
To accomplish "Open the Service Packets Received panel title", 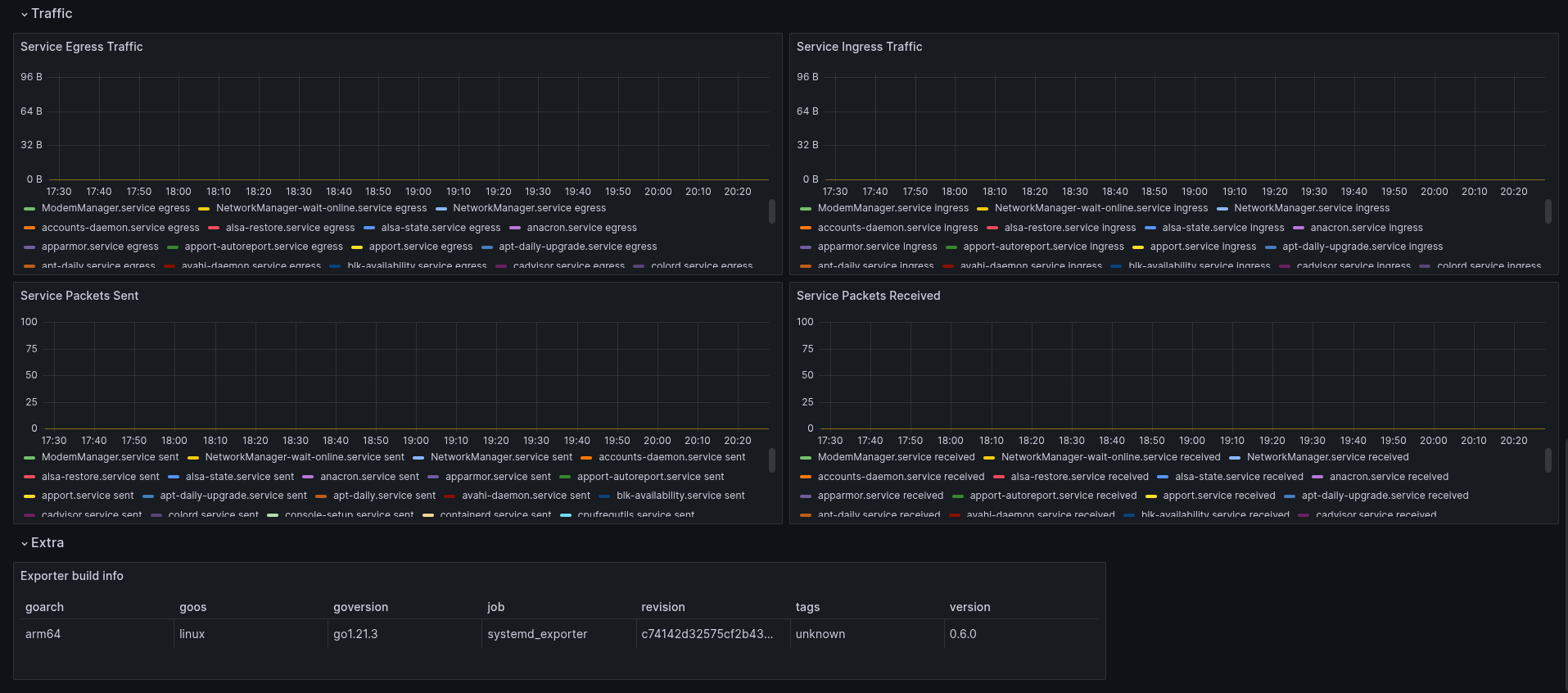I will [868, 296].
